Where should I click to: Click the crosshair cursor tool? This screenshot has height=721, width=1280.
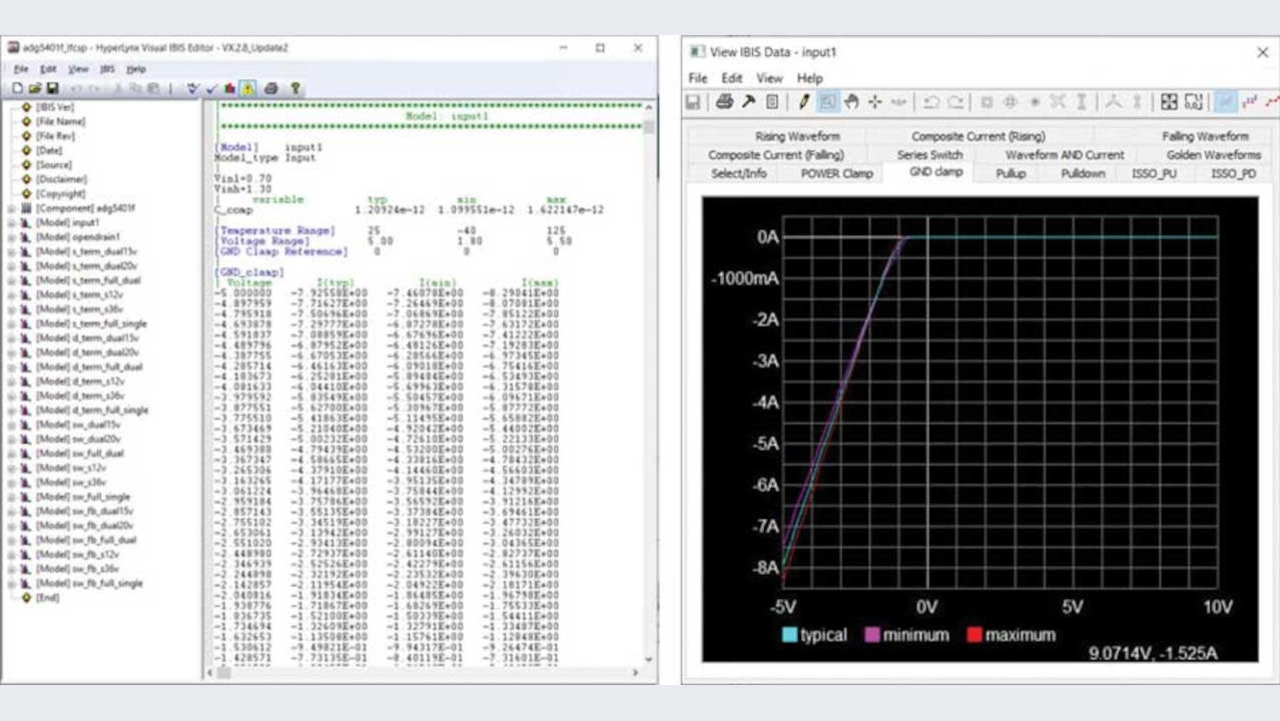875,102
